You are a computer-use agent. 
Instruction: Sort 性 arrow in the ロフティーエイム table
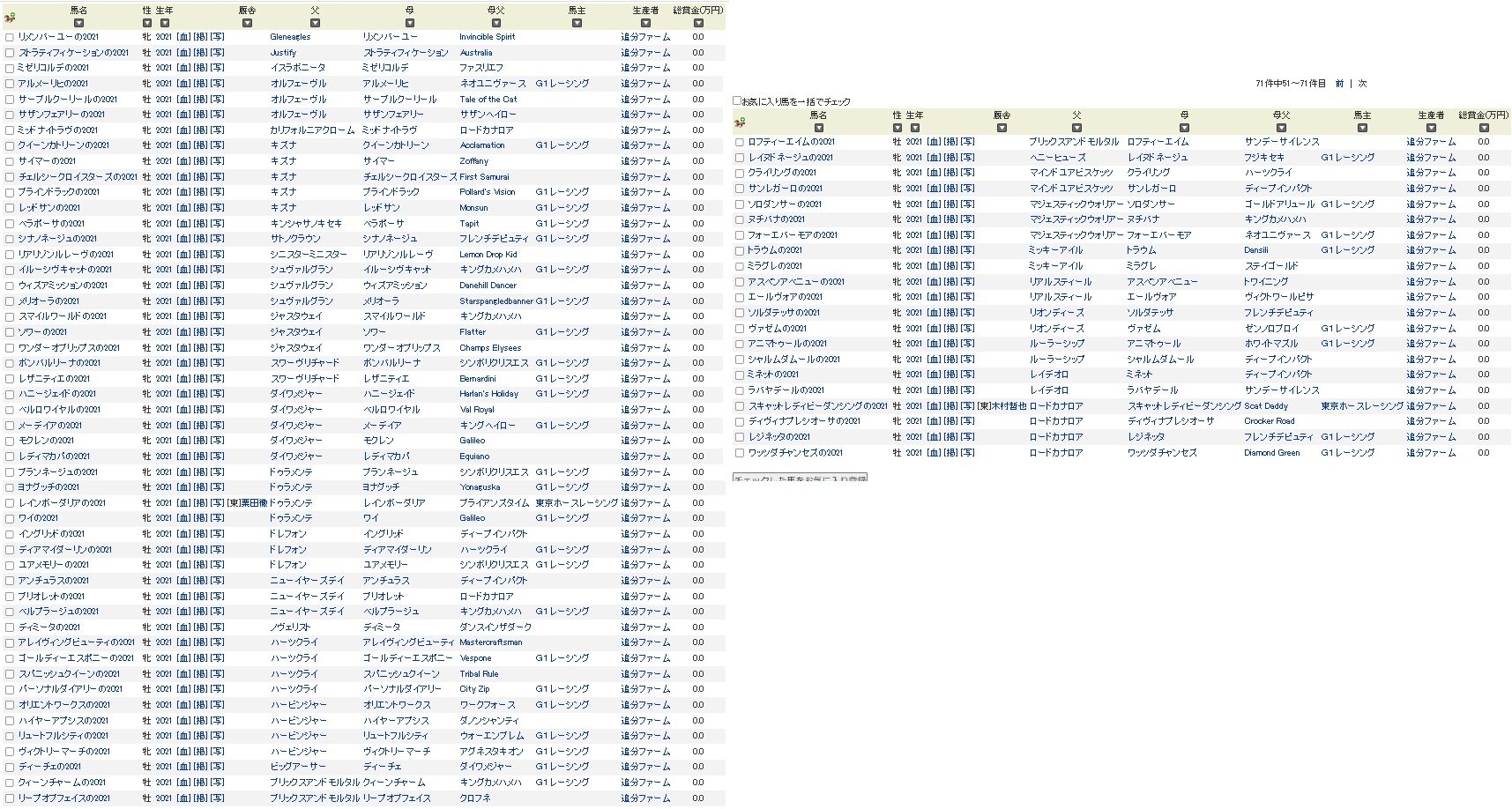click(x=898, y=129)
